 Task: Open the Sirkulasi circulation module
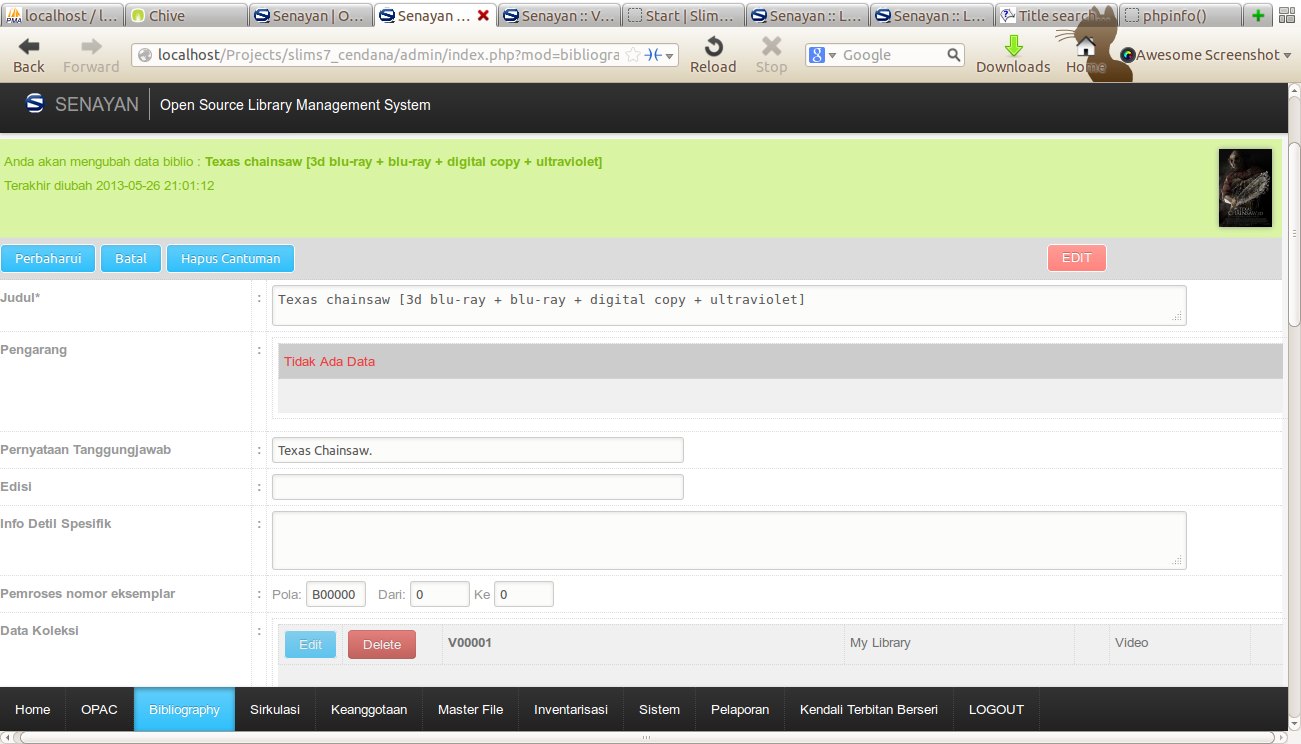pyautogui.click(x=275, y=709)
